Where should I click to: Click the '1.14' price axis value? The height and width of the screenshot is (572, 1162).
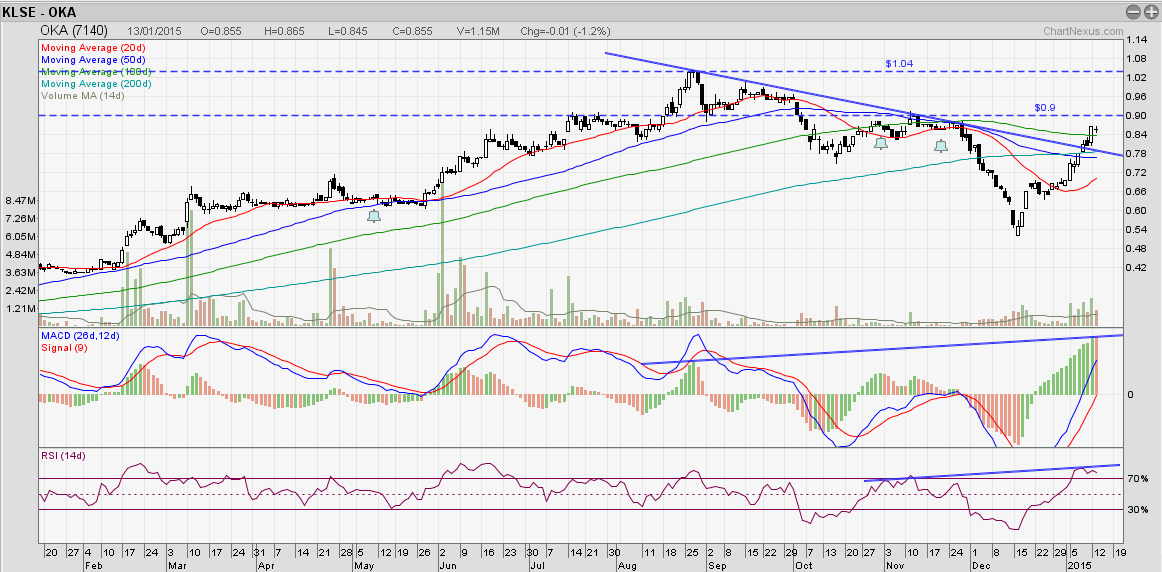[1136, 40]
